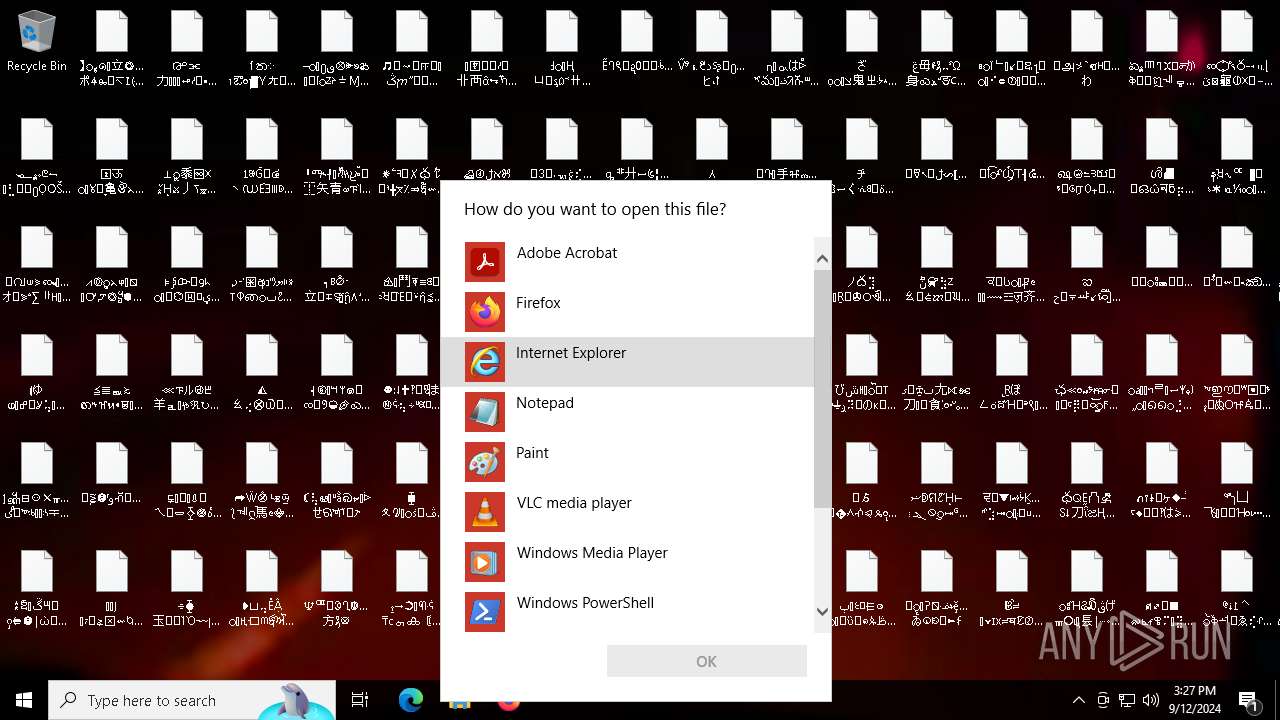Viewport: 1280px width, 720px height.
Task: Open the notification center icon
Action: [x=1249, y=700]
